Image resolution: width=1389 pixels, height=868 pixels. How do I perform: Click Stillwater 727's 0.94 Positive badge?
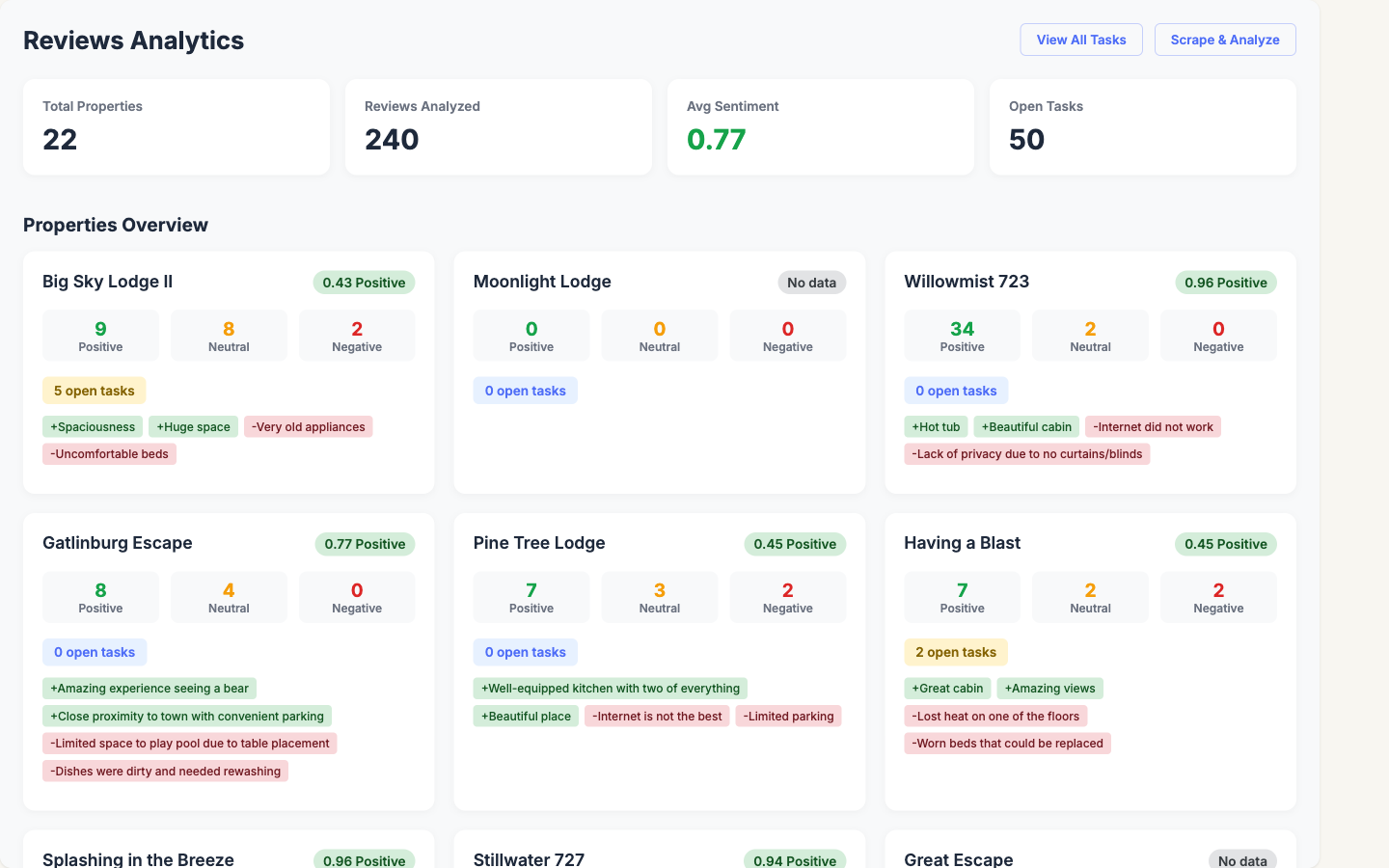click(x=795, y=859)
